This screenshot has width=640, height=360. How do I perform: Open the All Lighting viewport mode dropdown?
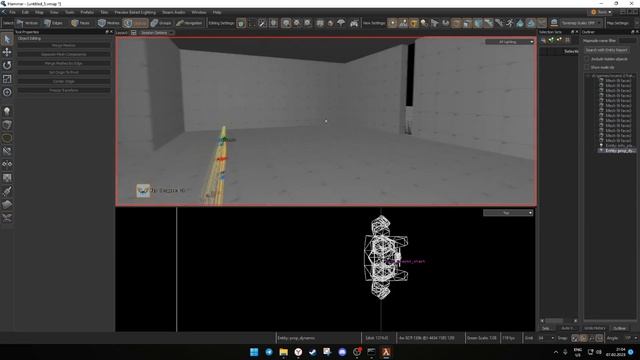point(509,42)
